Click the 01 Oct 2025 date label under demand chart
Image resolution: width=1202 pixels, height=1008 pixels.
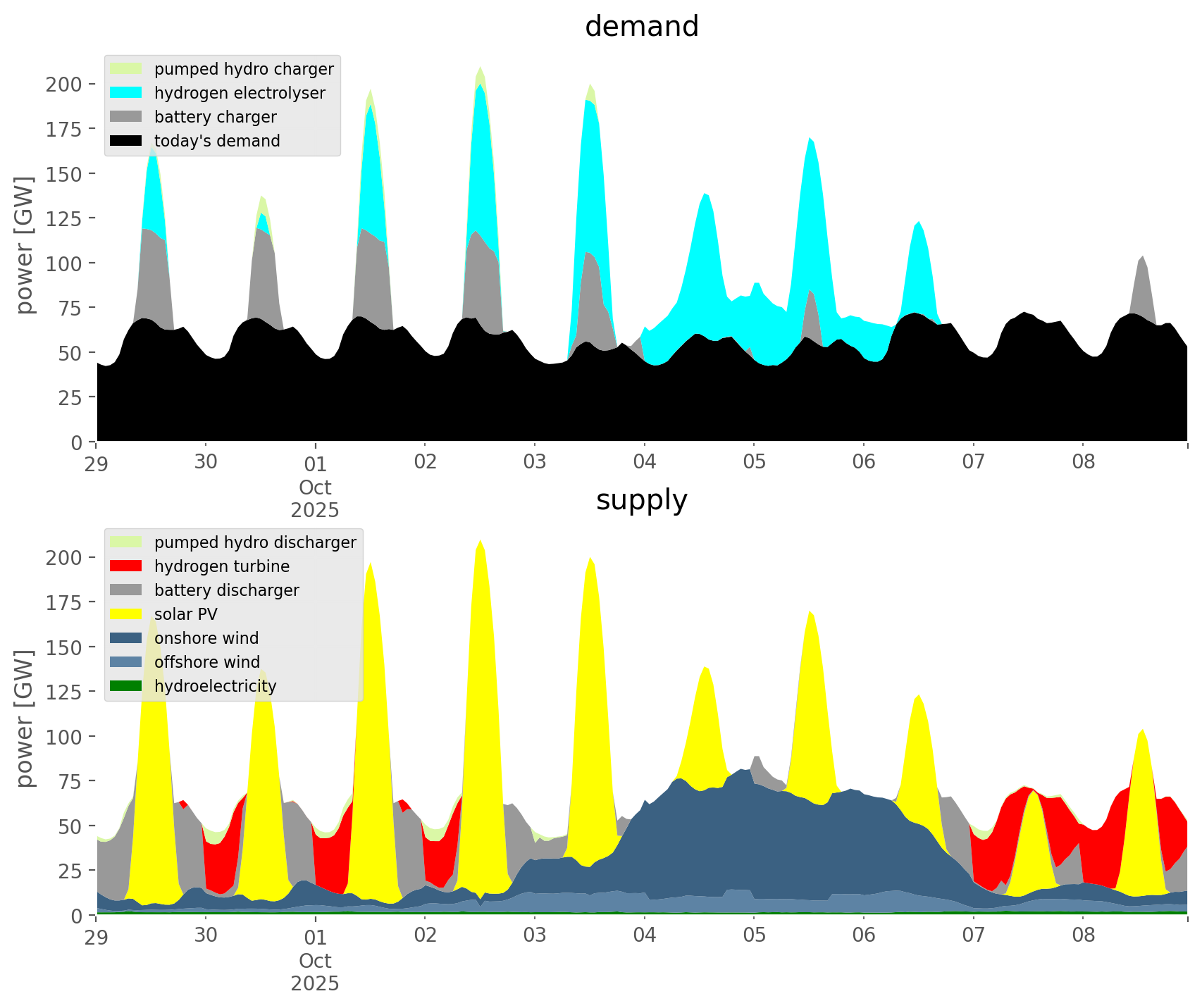click(x=315, y=487)
